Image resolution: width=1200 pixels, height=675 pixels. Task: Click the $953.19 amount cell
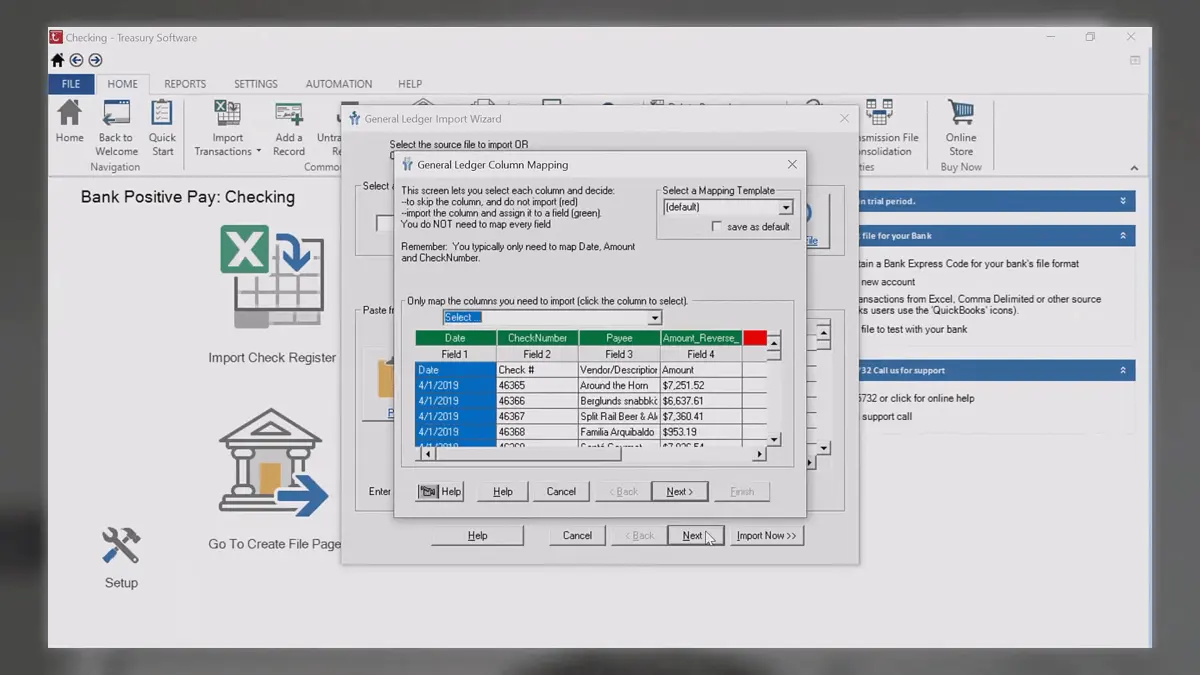[701, 432]
